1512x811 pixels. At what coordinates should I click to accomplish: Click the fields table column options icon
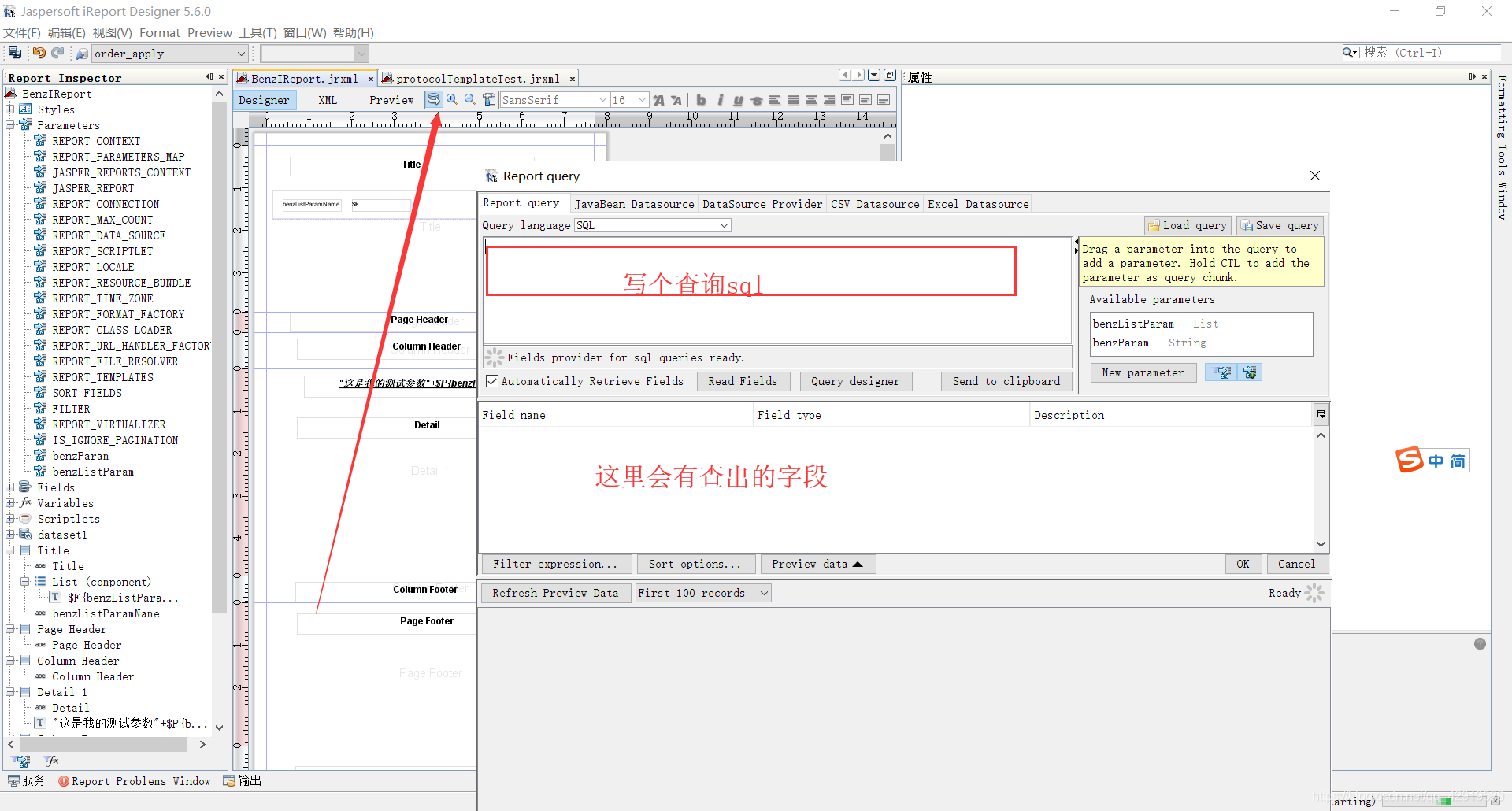[x=1321, y=414]
